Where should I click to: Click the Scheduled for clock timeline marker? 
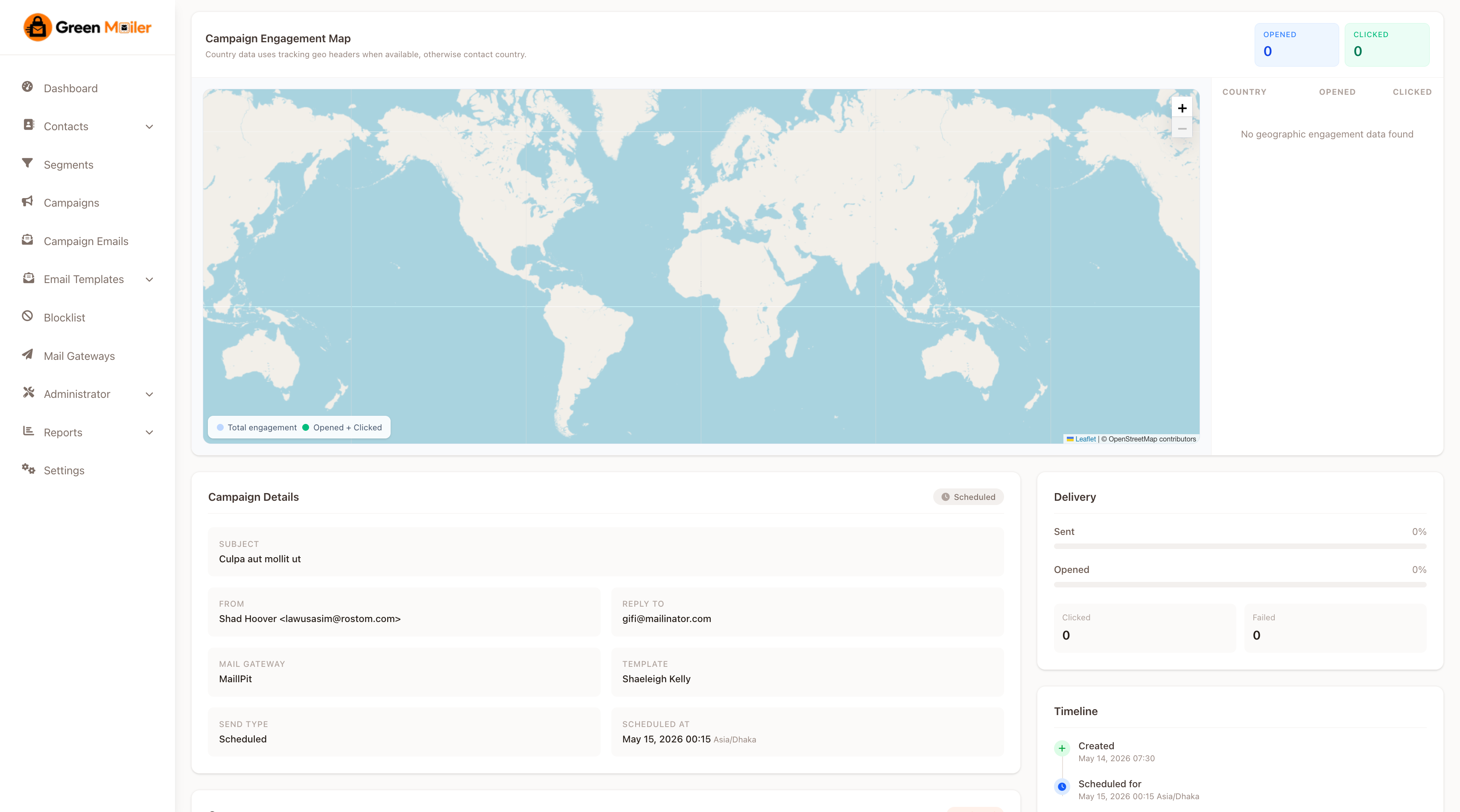[x=1062, y=786]
